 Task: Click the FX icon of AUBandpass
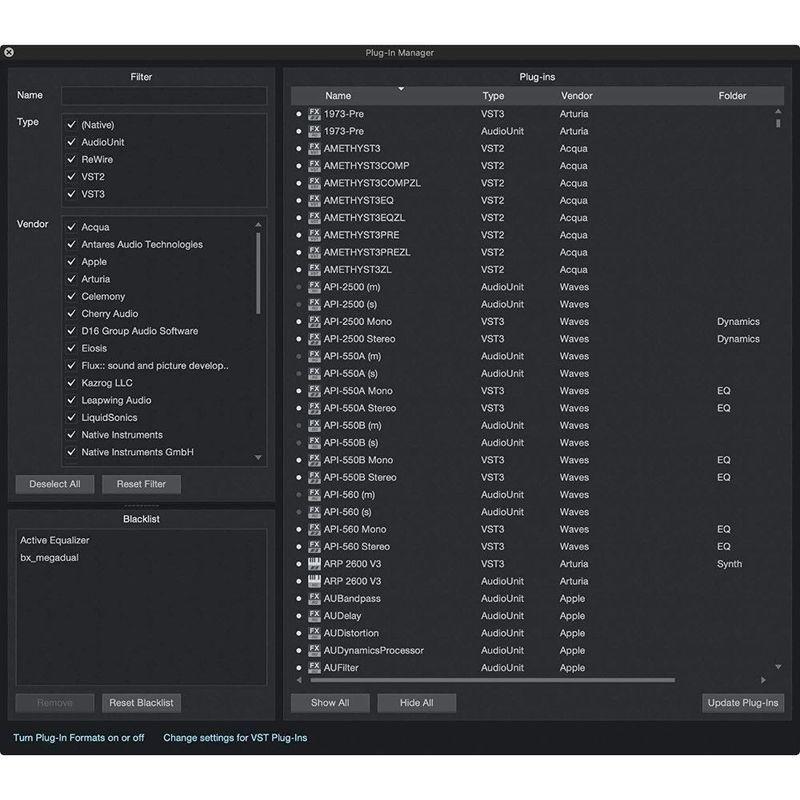(x=314, y=598)
